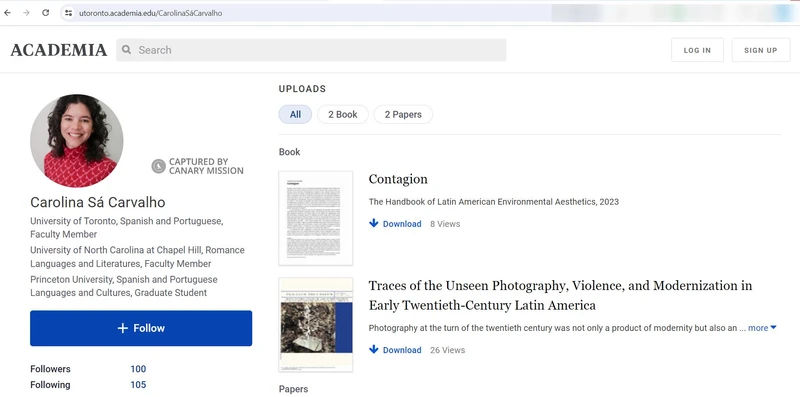
Task: Click University of North Carolina affiliation text
Action: [137, 257]
